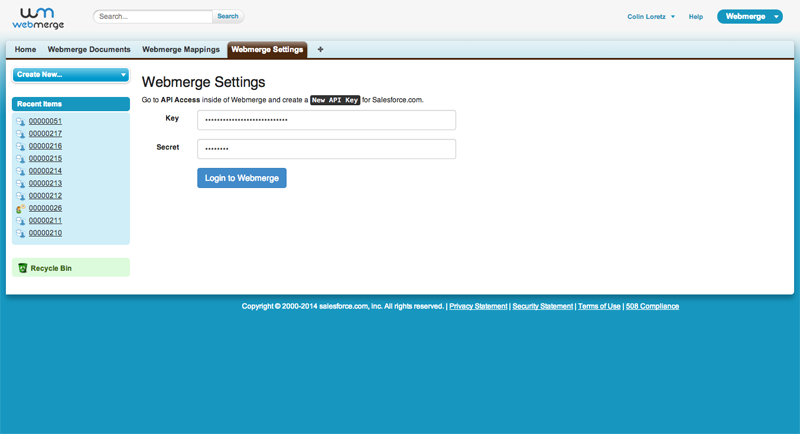Screen dimensions: 800x434
Task: Select the Webmerge Settings tab
Action: [x=267, y=49]
